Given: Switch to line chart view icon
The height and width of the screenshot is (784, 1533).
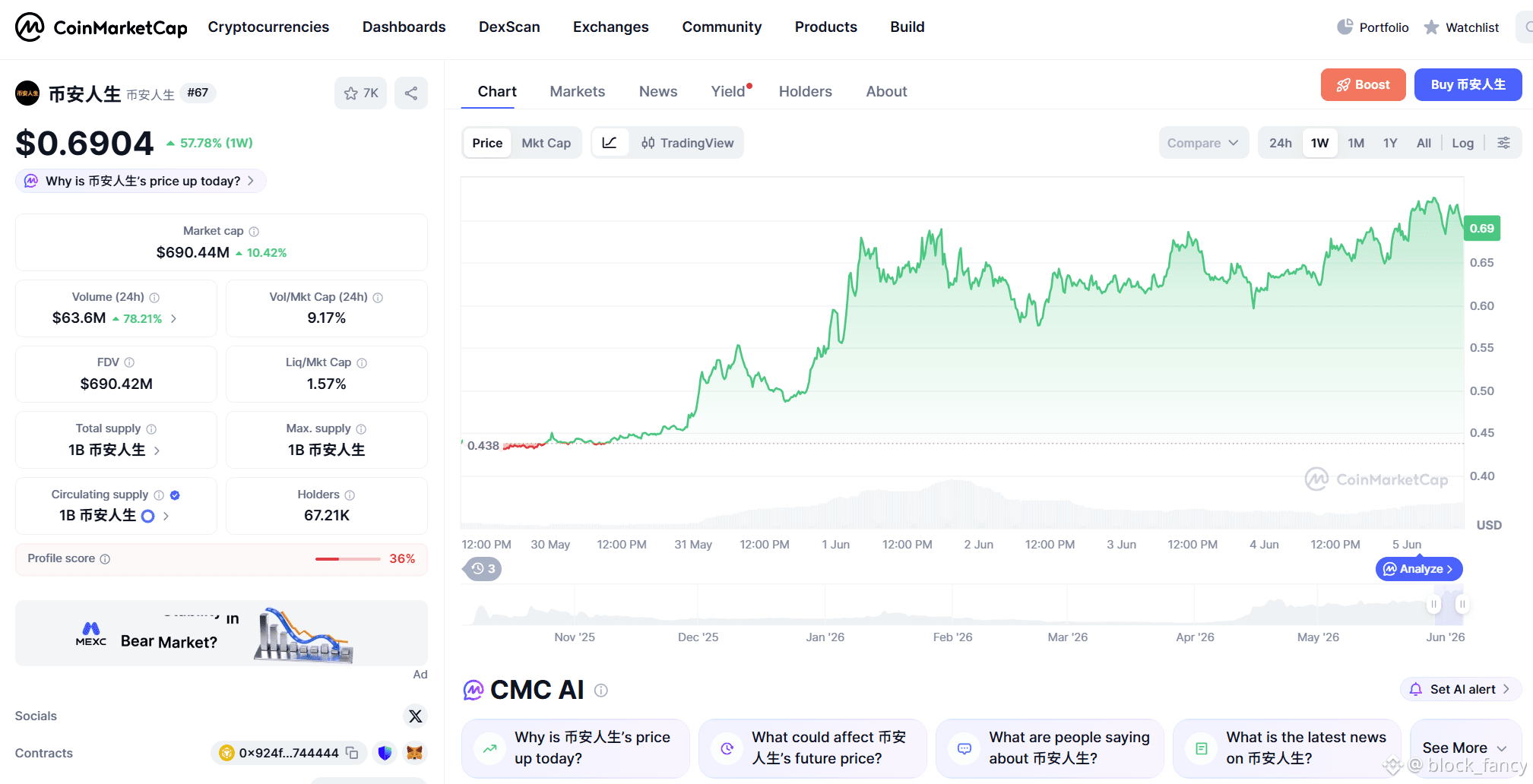Looking at the screenshot, I should click(610, 143).
